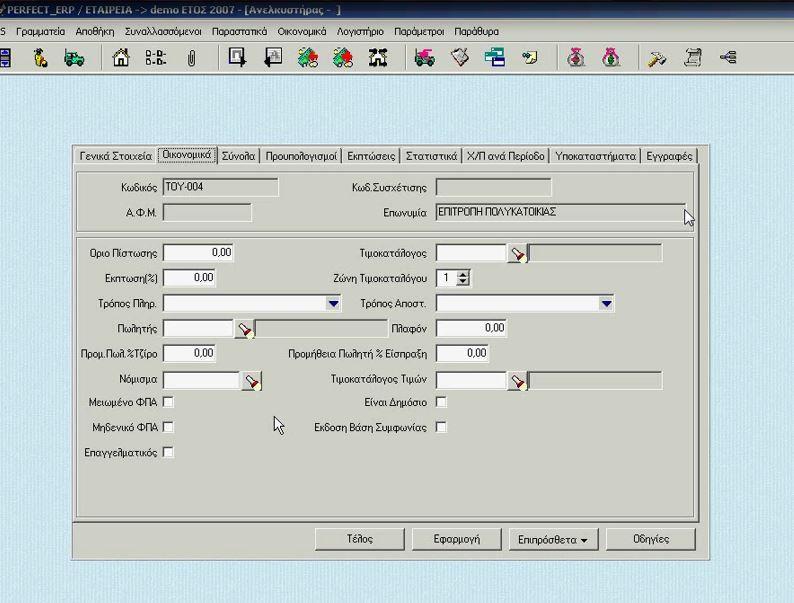Viewport: 794px width, 603px height.
Task: Open the Γραμματεία menu
Action: [x=41, y=31]
